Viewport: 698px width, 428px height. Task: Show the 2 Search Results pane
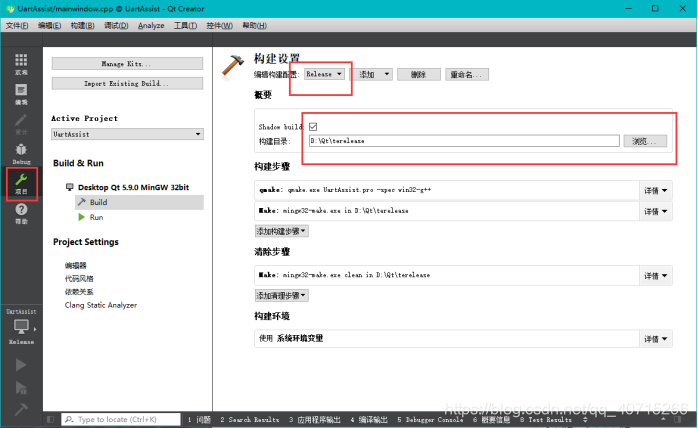250,420
